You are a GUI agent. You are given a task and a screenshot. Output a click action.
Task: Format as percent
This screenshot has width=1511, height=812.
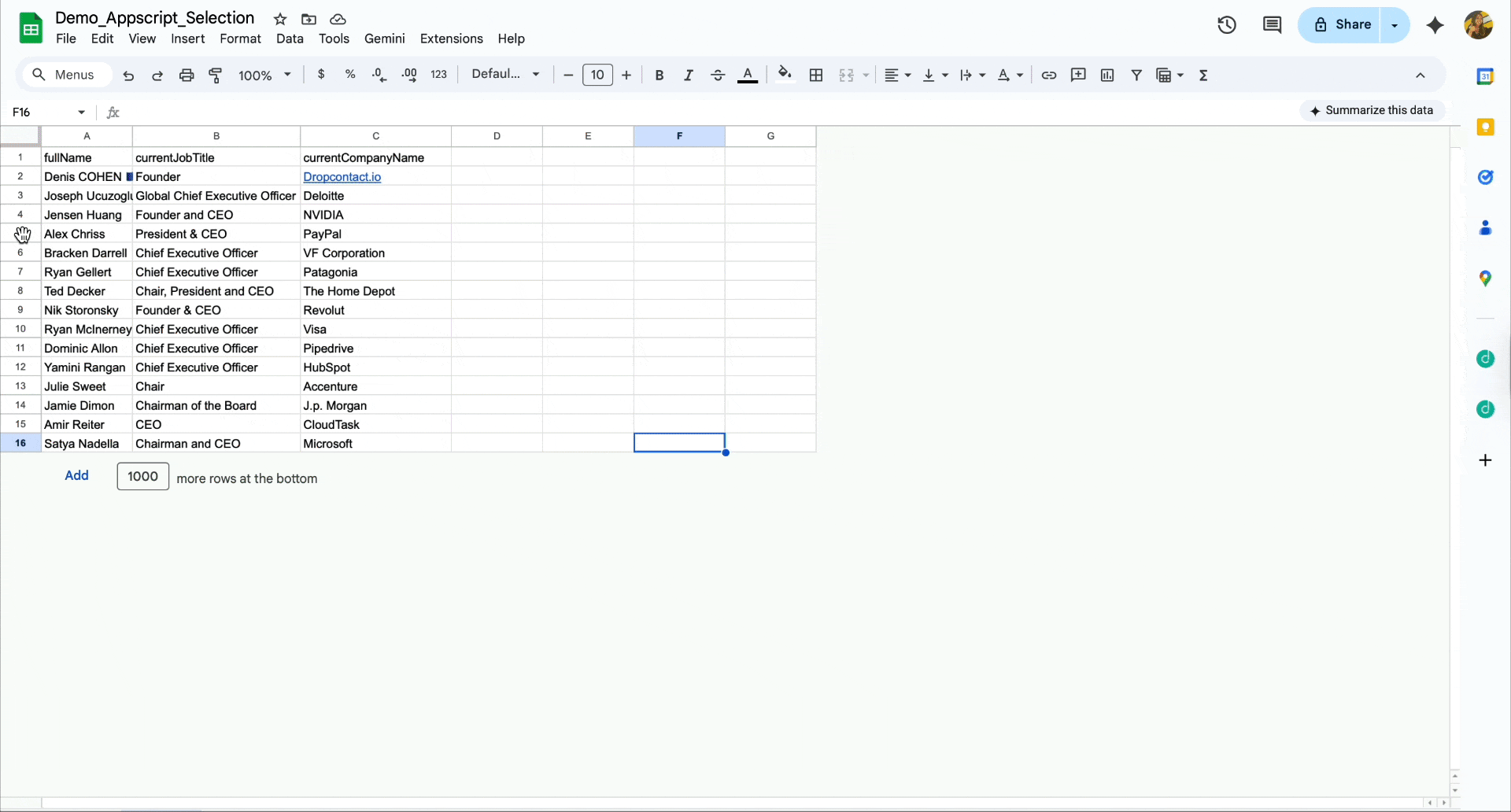[350, 75]
